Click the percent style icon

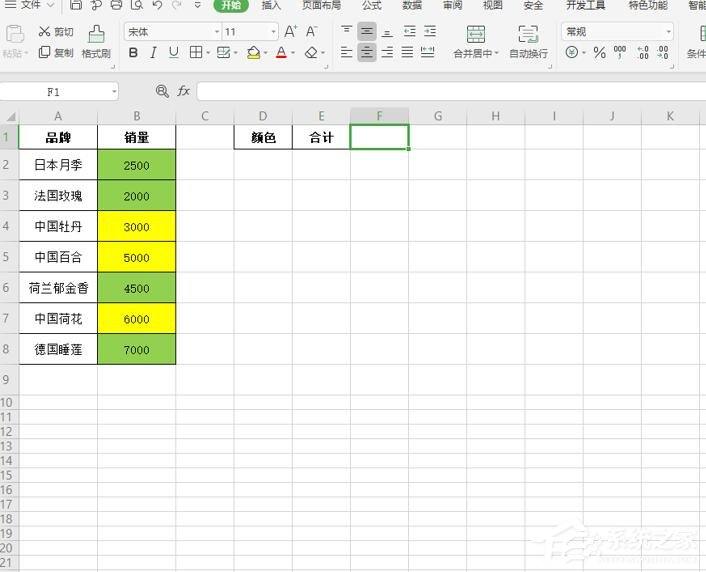[x=599, y=53]
